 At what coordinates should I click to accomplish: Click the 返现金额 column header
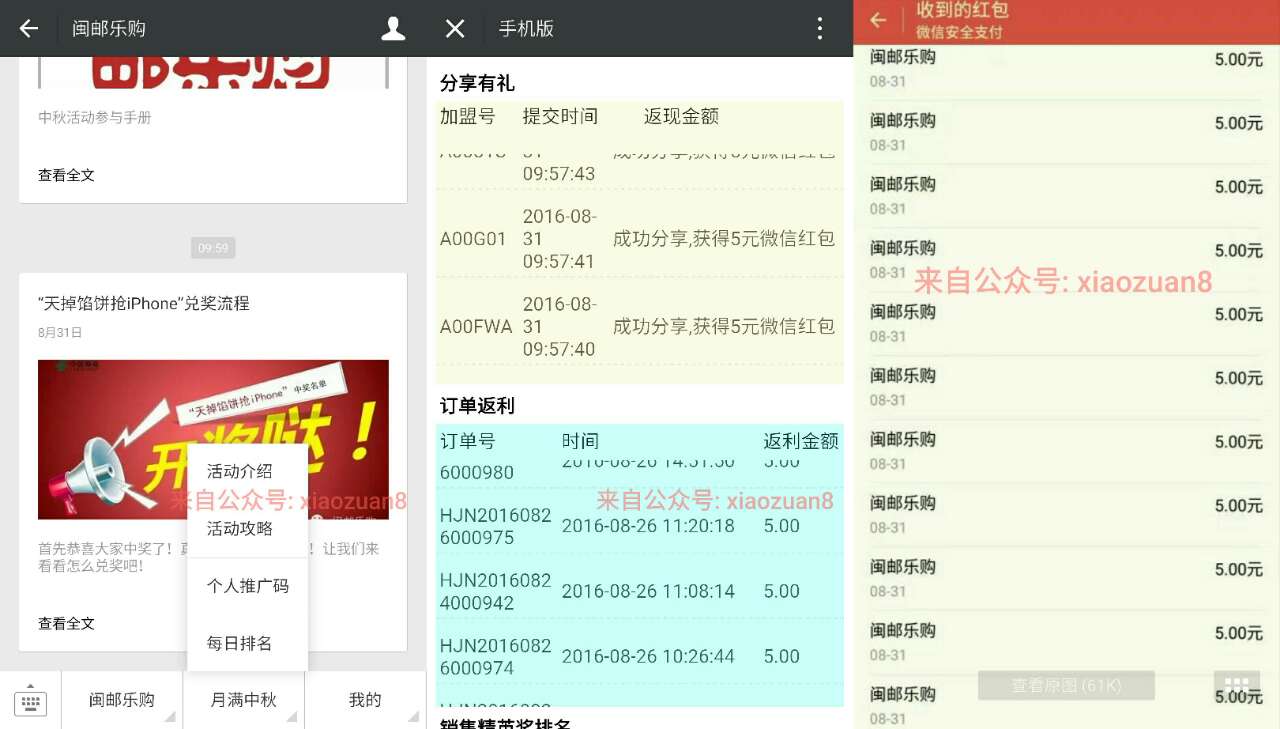point(682,116)
